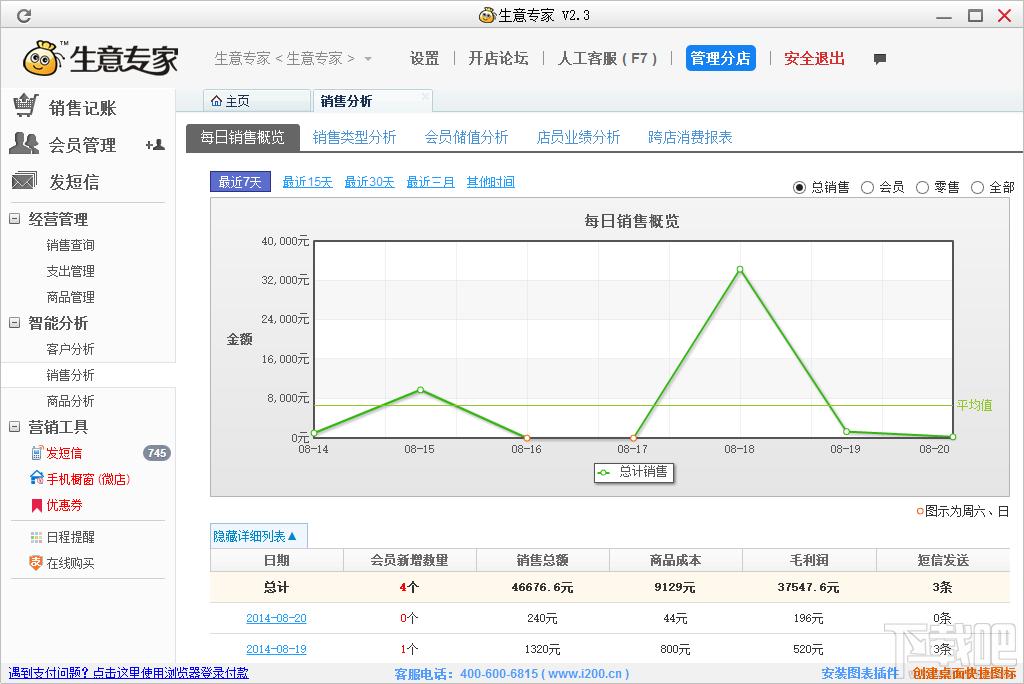Select the 最近15天 range link
1024x684 pixels.
[x=308, y=182]
